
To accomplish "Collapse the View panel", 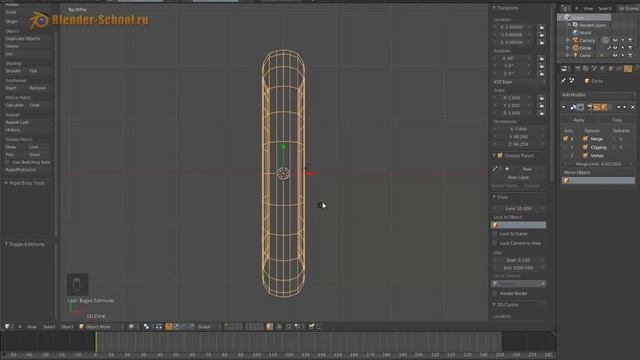I will point(494,197).
